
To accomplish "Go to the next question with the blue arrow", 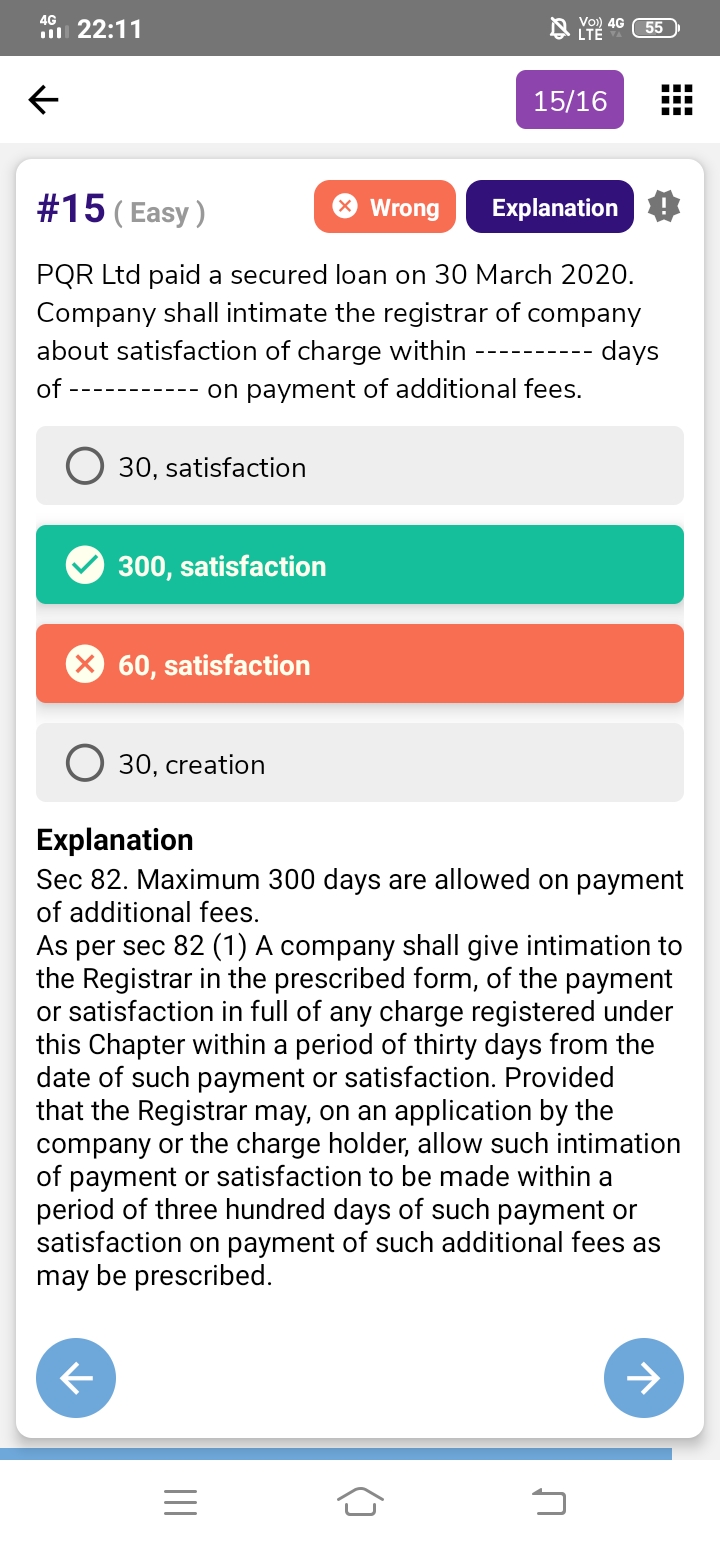I will point(644,1378).
